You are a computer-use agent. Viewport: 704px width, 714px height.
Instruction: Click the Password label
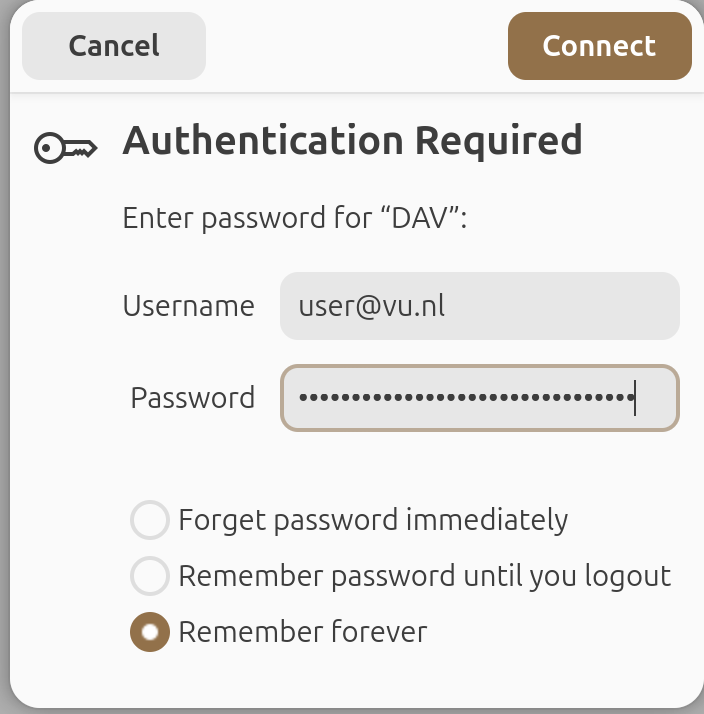192,398
